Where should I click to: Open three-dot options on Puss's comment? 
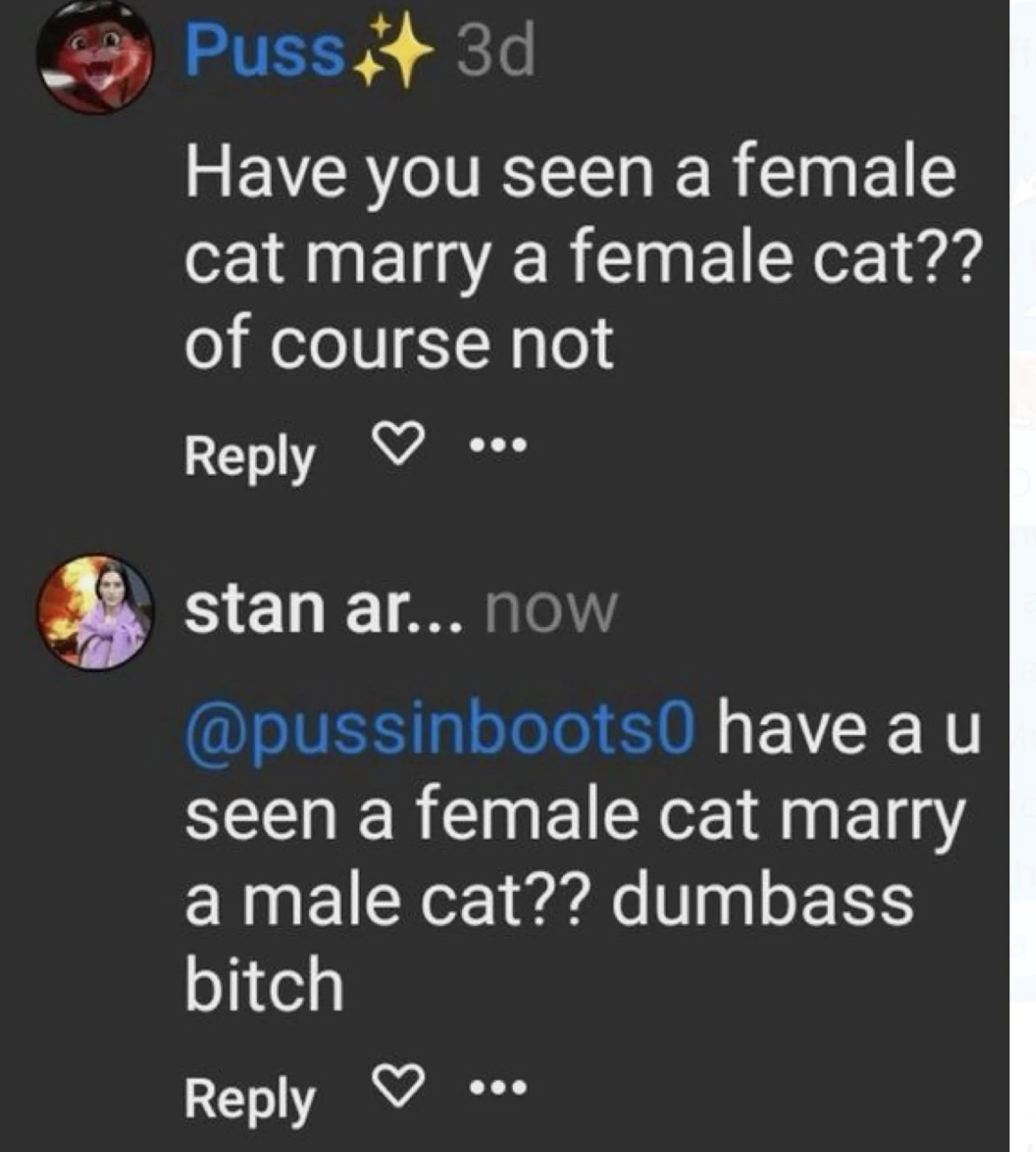pos(499,445)
